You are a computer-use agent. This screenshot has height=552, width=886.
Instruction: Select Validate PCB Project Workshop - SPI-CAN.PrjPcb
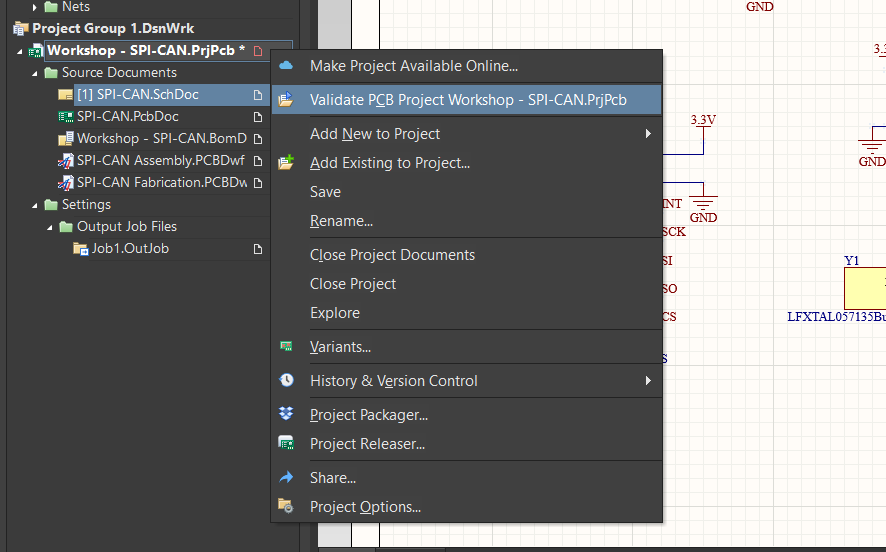tap(467, 99)
